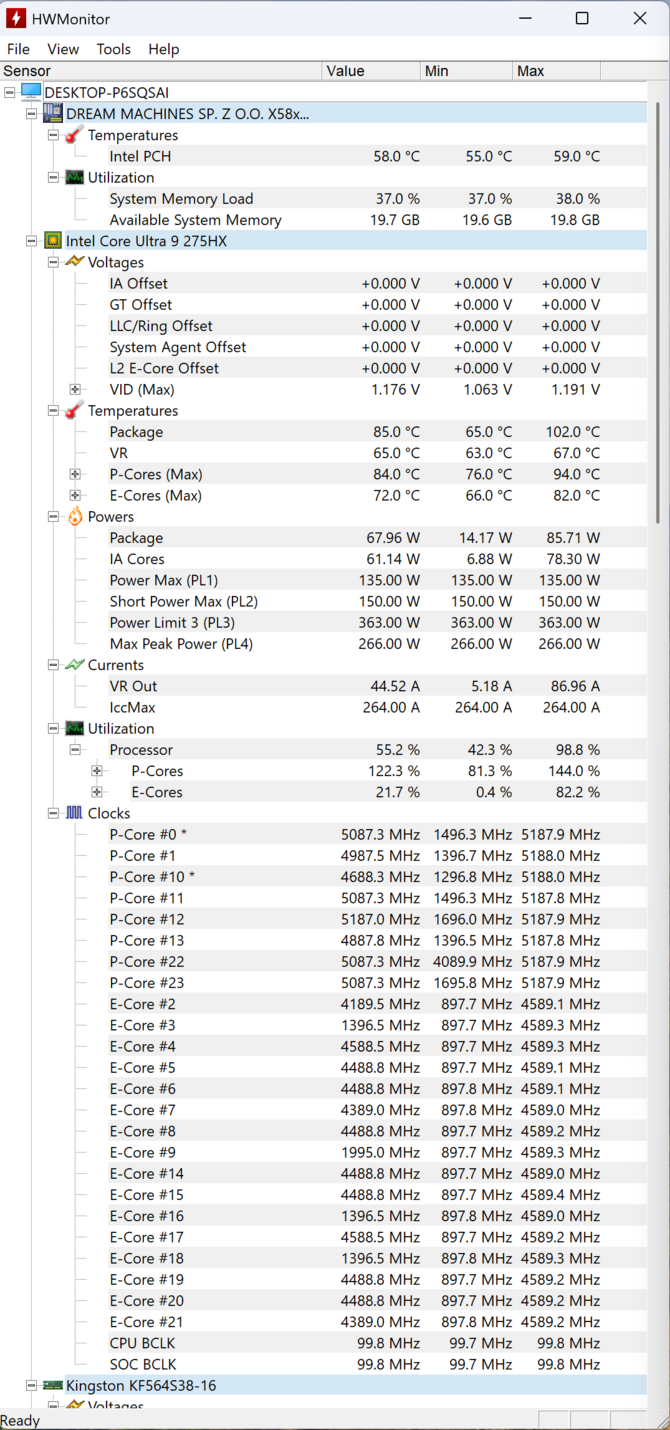Open the View menu
This screenshot has width=670, height=1430.
(x=63, y=49)
